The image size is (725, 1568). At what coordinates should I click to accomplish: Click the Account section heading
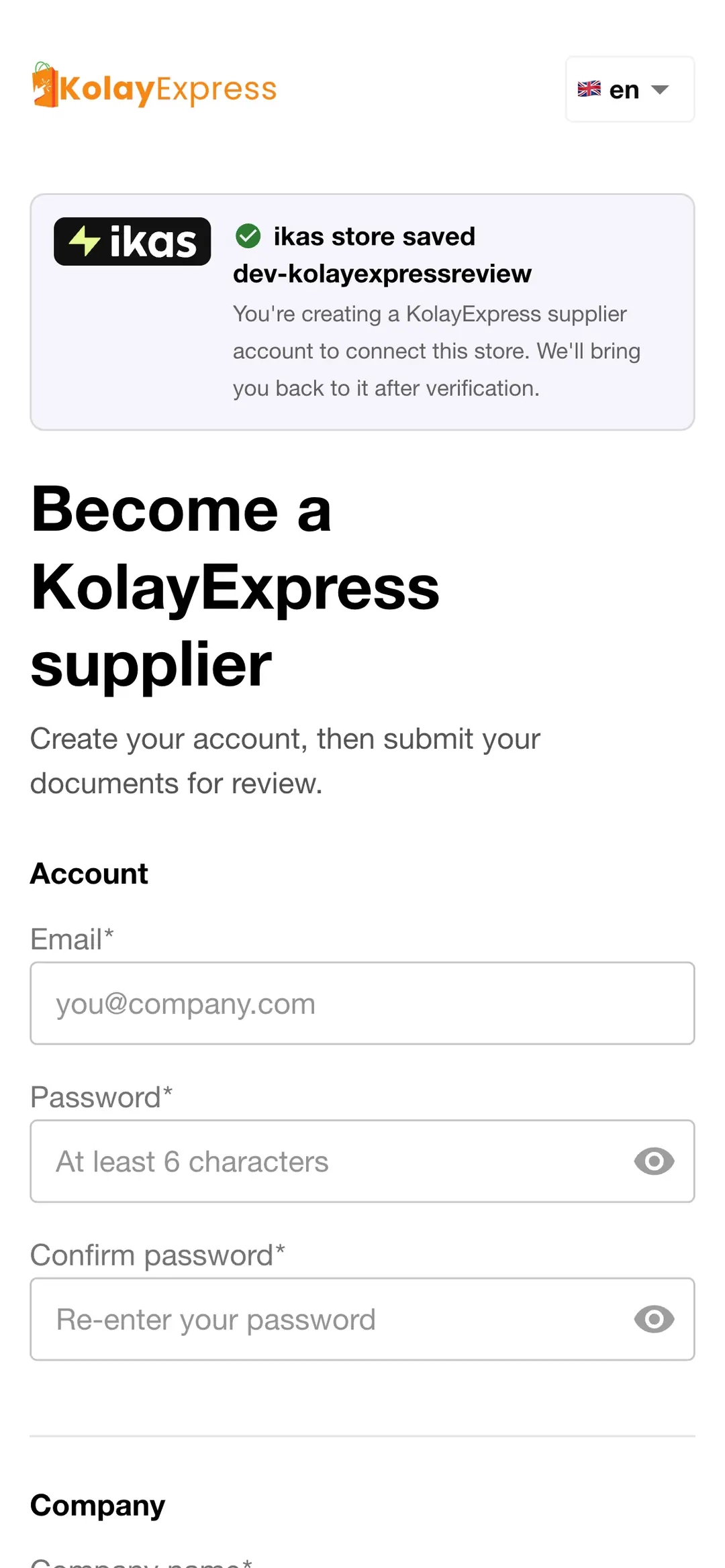click(89, 874)
